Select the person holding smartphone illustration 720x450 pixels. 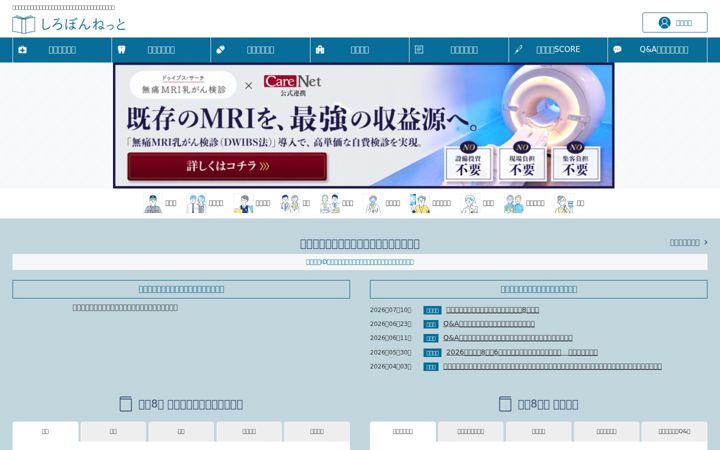(419, 203)
